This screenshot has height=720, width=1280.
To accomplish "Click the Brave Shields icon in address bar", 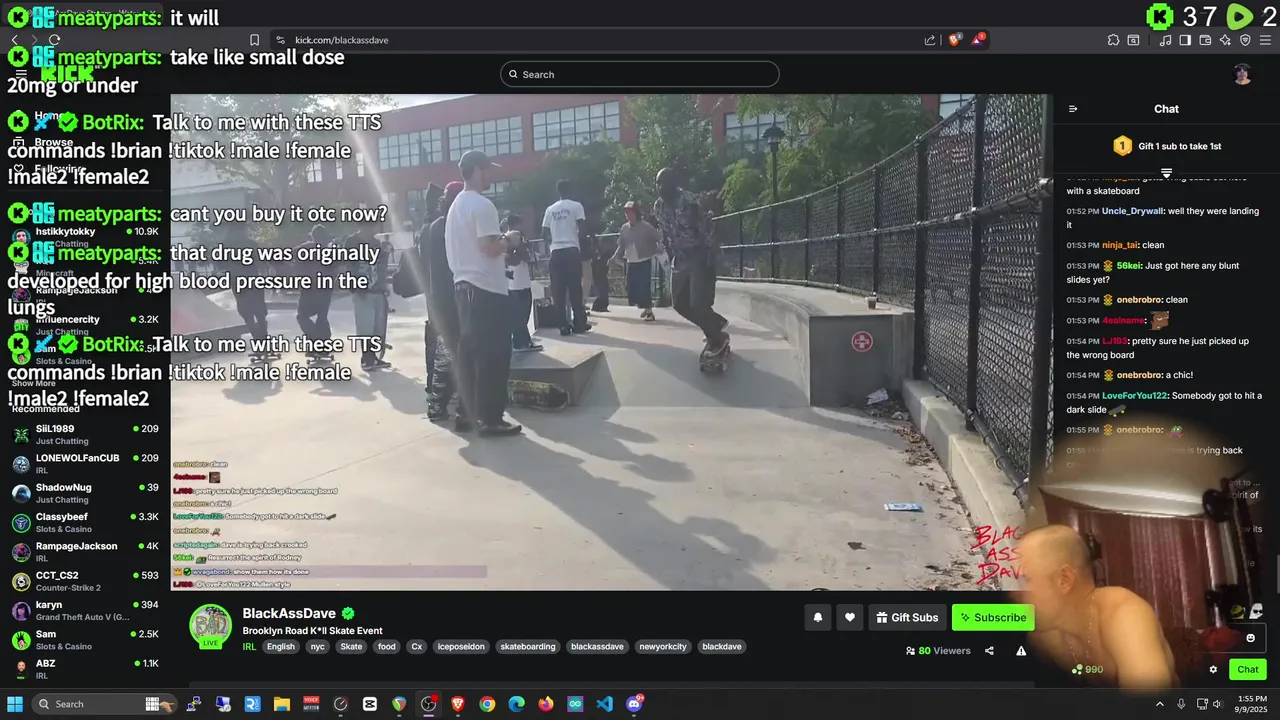I will [x=955, y=40].
